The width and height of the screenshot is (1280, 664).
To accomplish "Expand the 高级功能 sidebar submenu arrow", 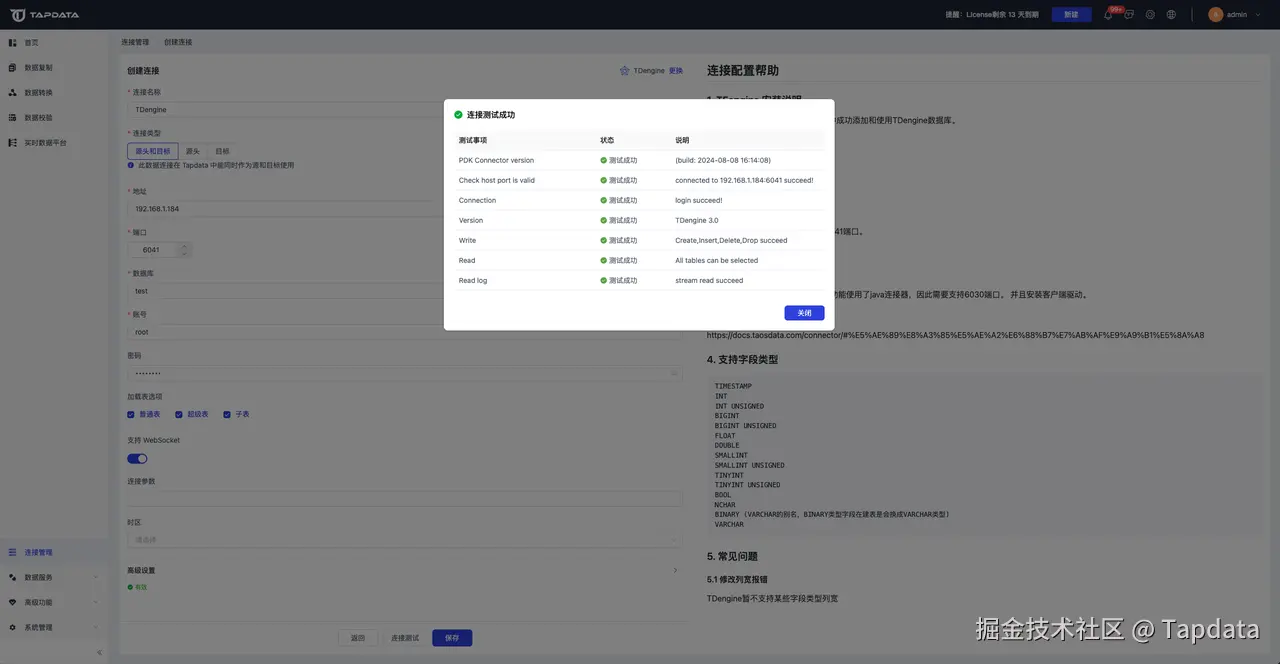I will point(96,602).
